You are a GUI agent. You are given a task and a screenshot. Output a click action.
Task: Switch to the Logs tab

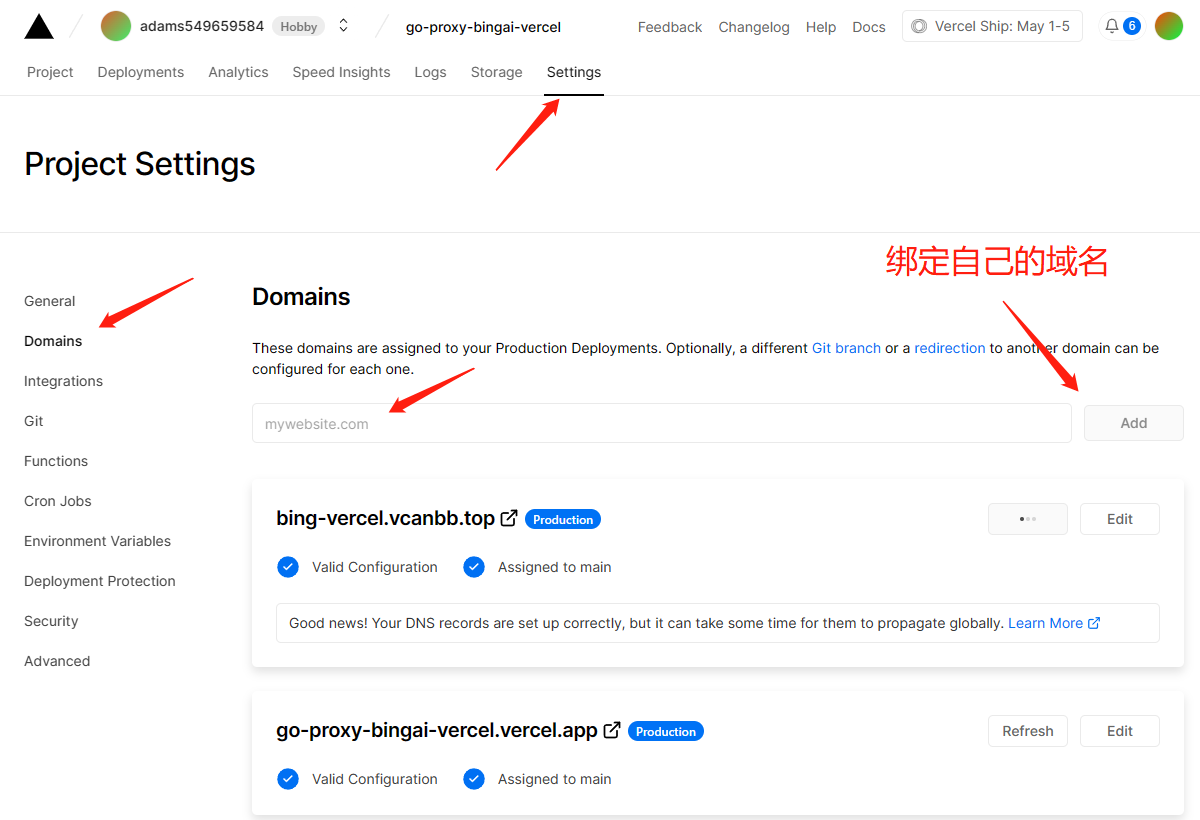pos(430,72)
